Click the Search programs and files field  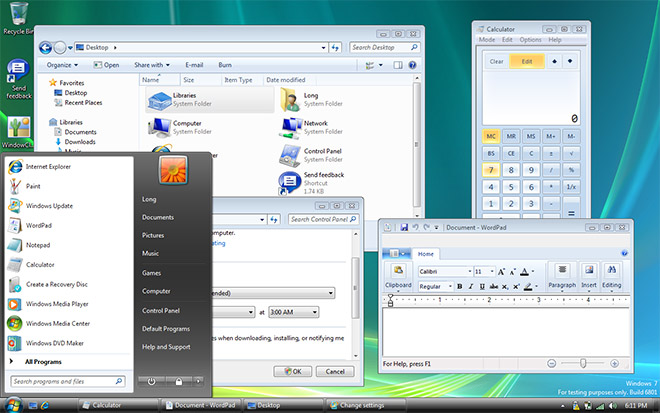coord(67,381)
